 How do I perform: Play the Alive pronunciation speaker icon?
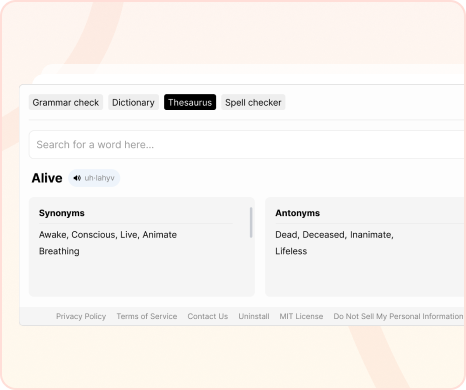click(77, 178)
